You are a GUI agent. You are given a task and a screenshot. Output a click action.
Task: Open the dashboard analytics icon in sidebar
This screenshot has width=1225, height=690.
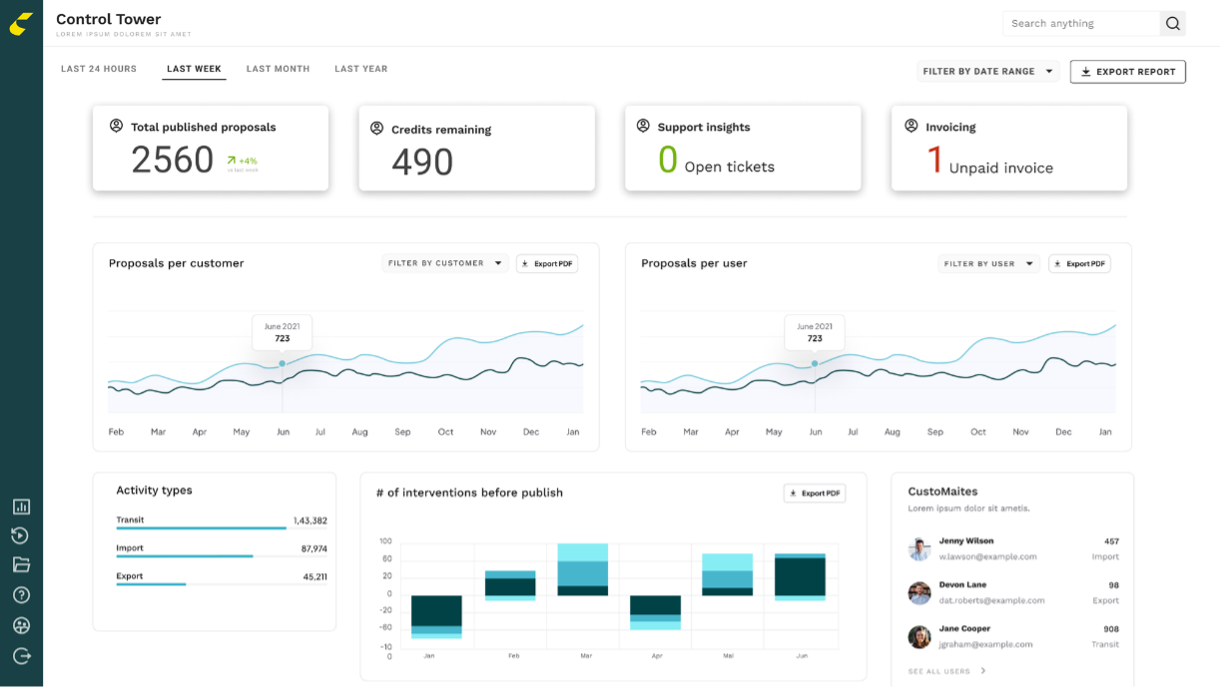(x=21, y=506)
